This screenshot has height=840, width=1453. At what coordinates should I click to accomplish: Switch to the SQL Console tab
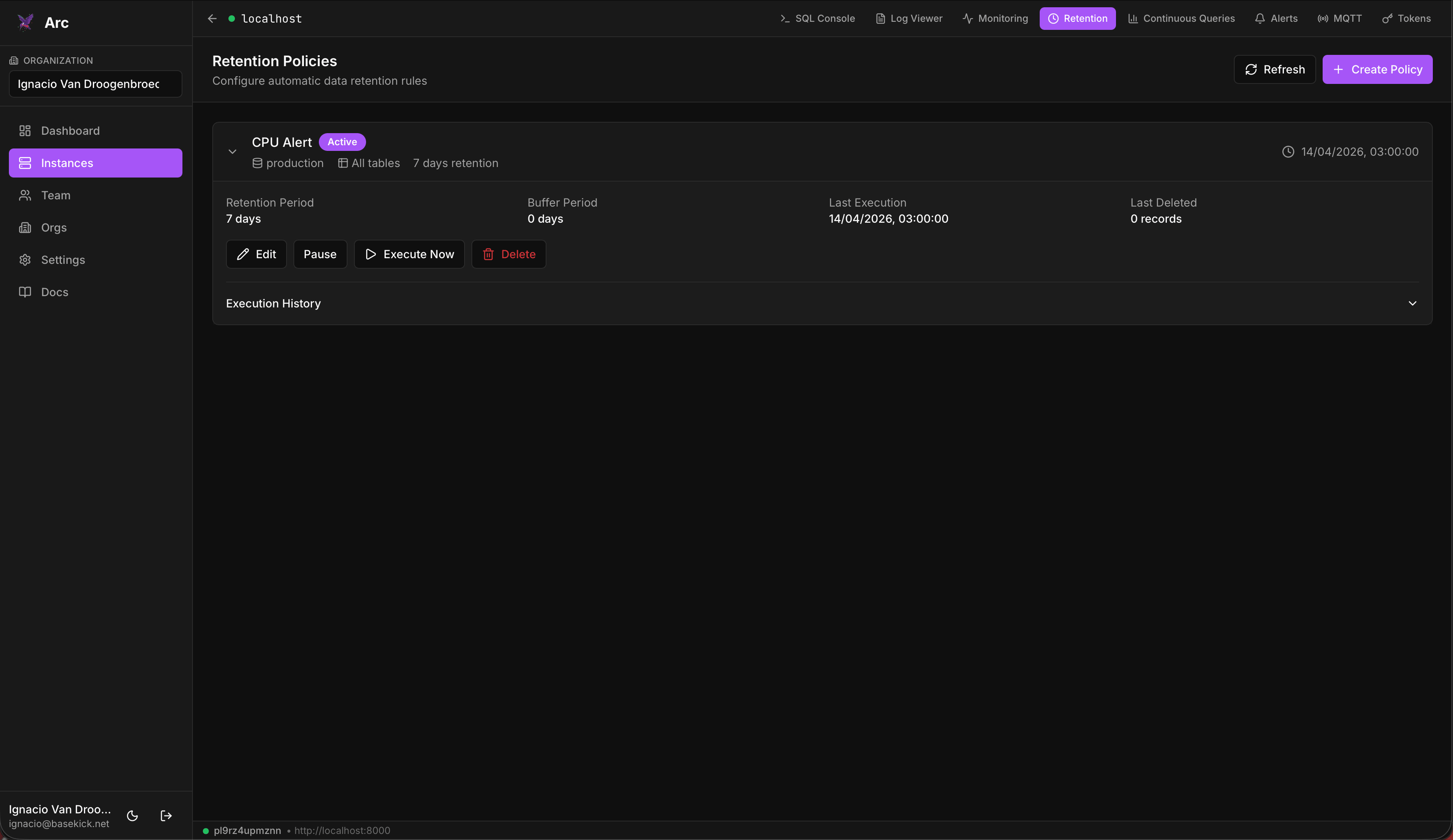tap(818, 19)
